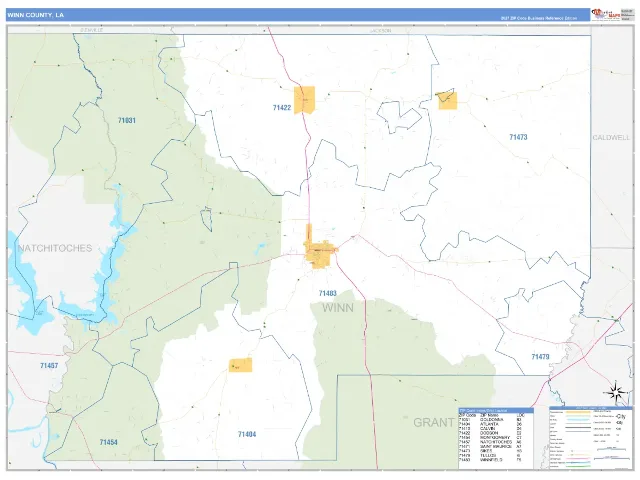Image resolution: width=640 pixels, height=480 pixels.
Task: Click the WINN COUNTY, LA title text
Action: pyautogui.click(x=36, y=15)
